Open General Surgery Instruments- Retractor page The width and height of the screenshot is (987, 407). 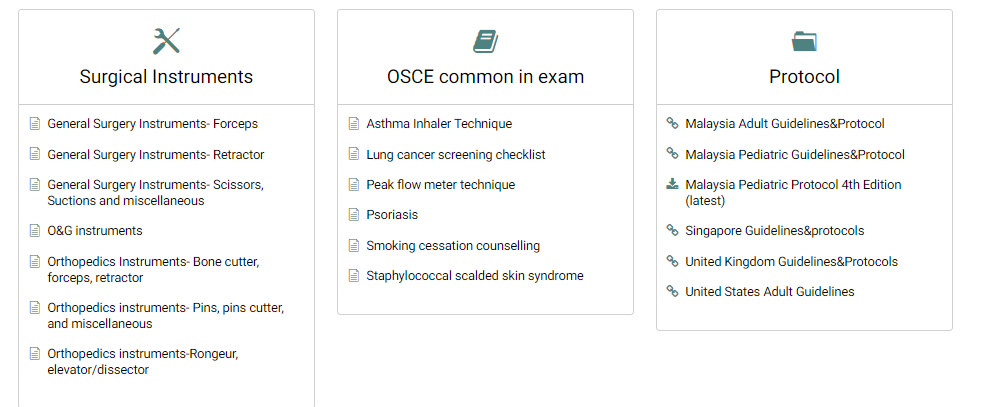coord(156,155)
